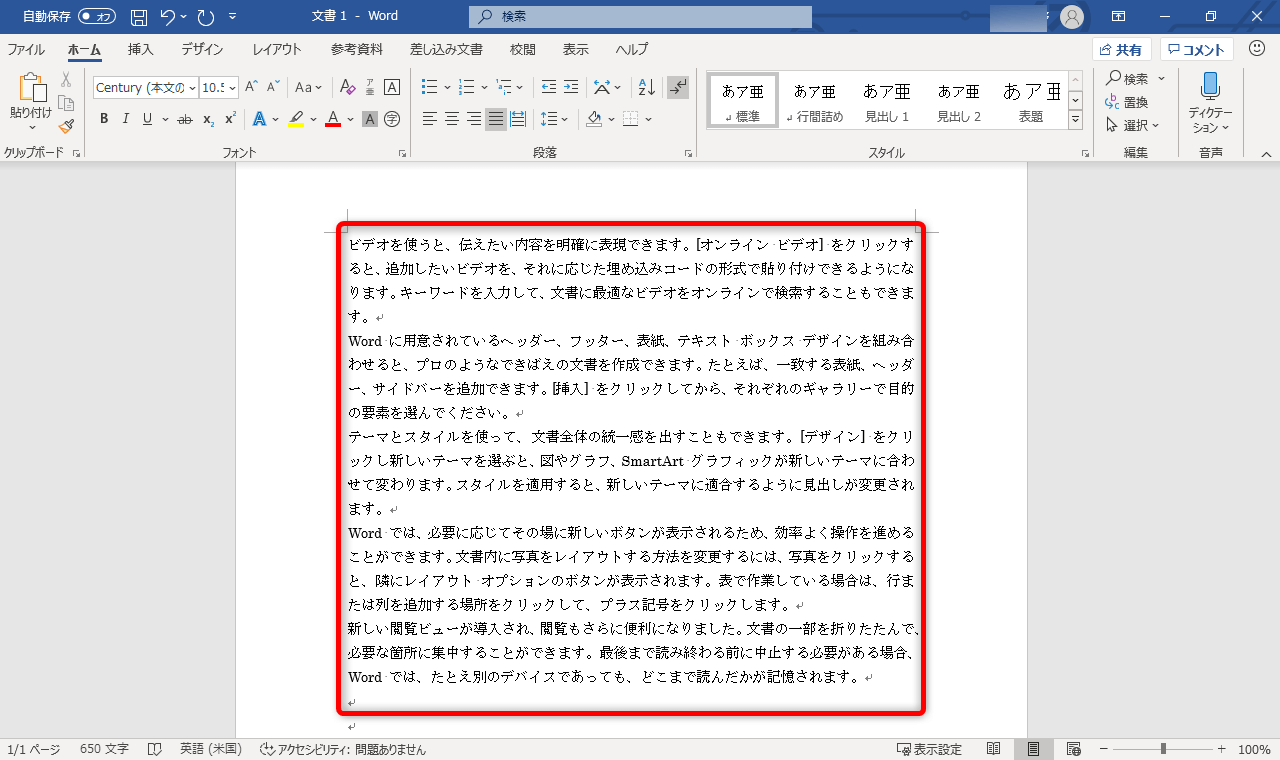
Task: Apply superscript formatting
Action: [x=230, y=119]
